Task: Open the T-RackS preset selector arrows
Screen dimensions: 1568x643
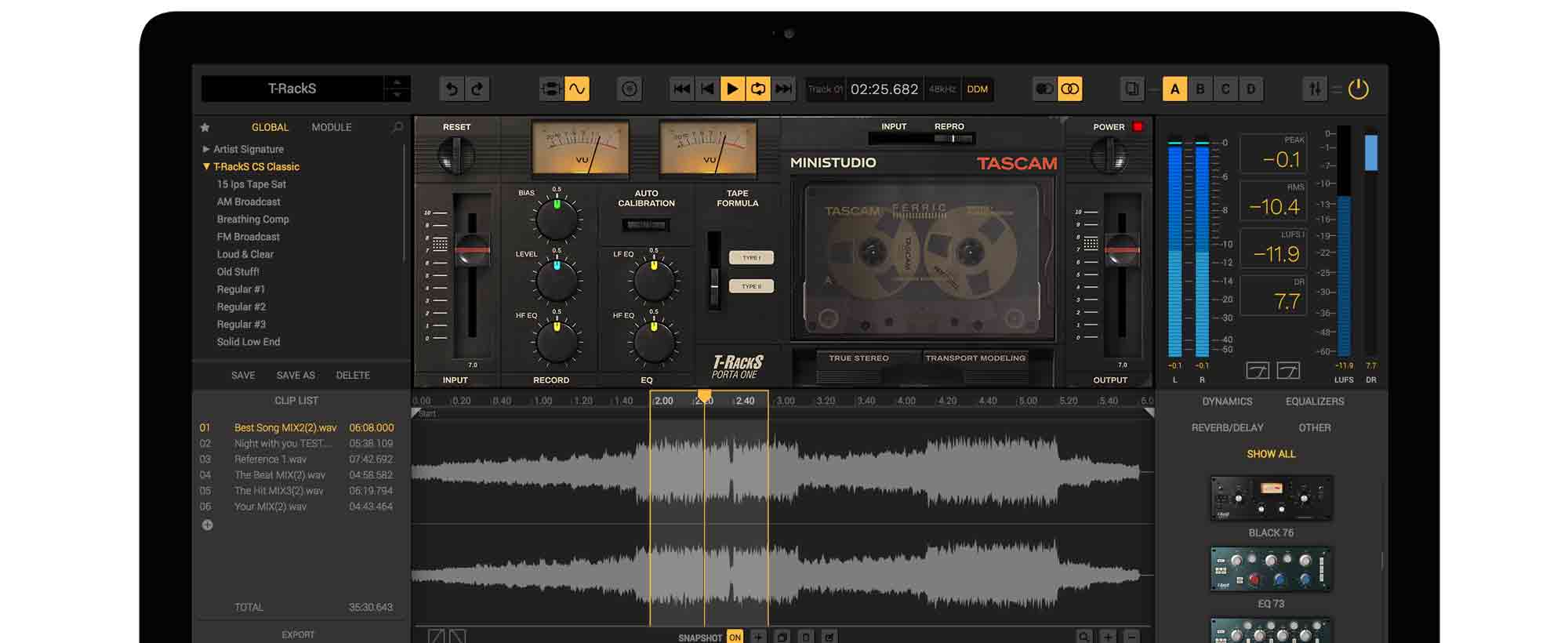Action: [397, 89]
